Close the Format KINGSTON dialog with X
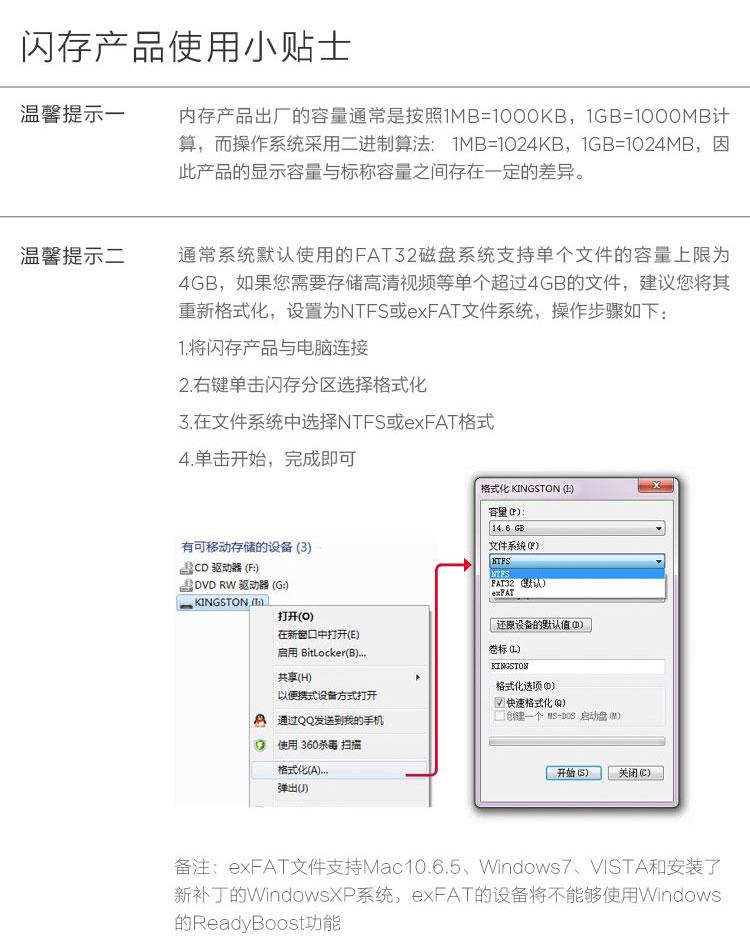The image size is (750, 942). click(656, 485)
